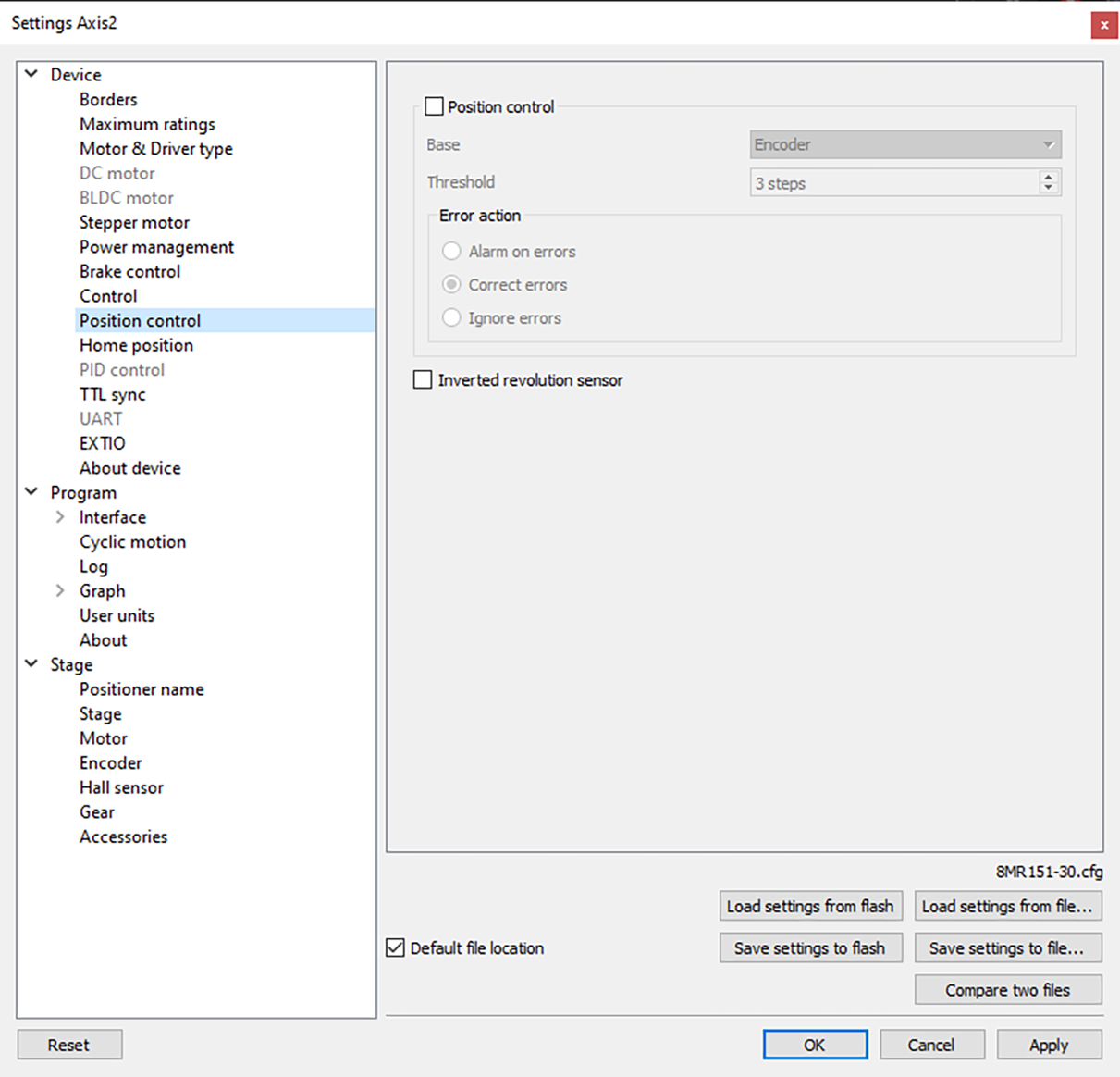The width and height of the screenshot is (1120, 1077).
Task: Collapse the Stage tree section
Action: click(31, 664)
